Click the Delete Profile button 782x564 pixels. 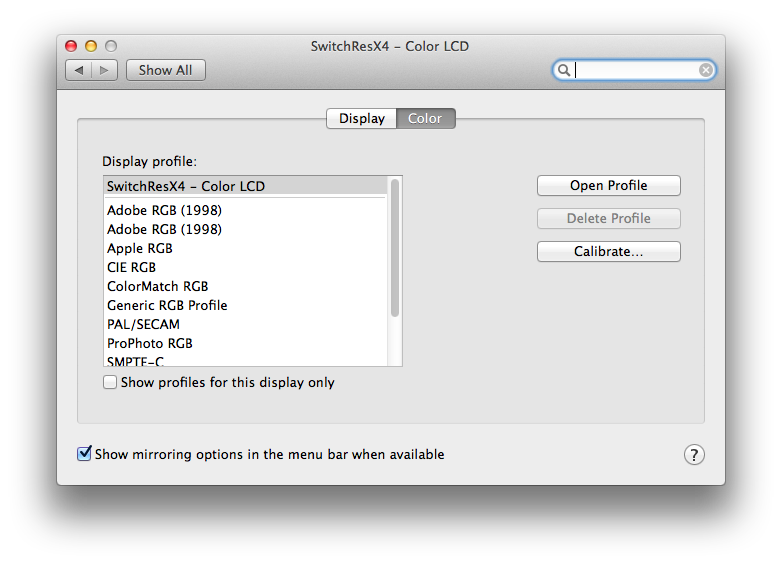(608, 219)
